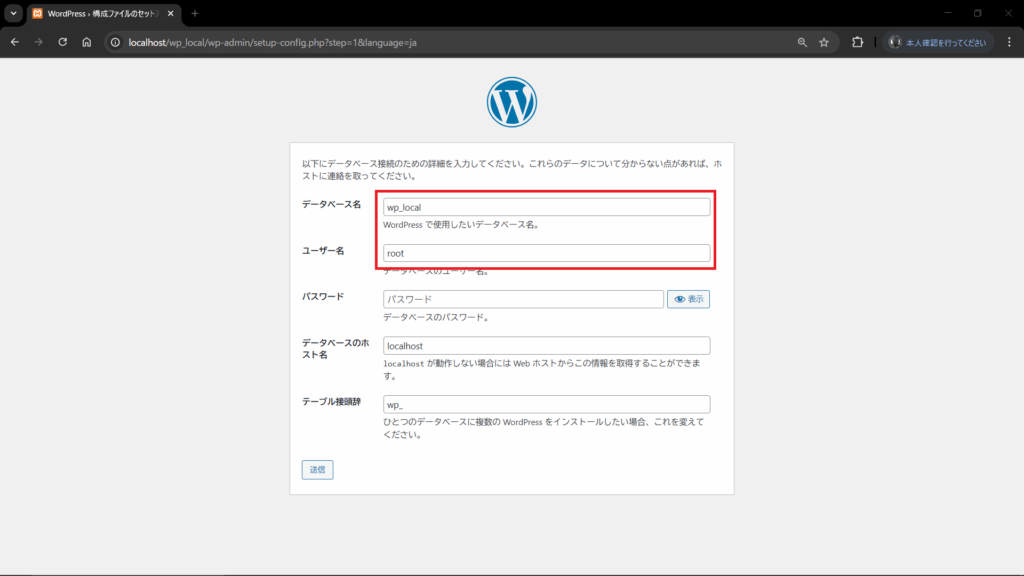The height and width of the screenshot is (576, 1024).
Task: Click the browser forward arrow
Action: [39, 42]
